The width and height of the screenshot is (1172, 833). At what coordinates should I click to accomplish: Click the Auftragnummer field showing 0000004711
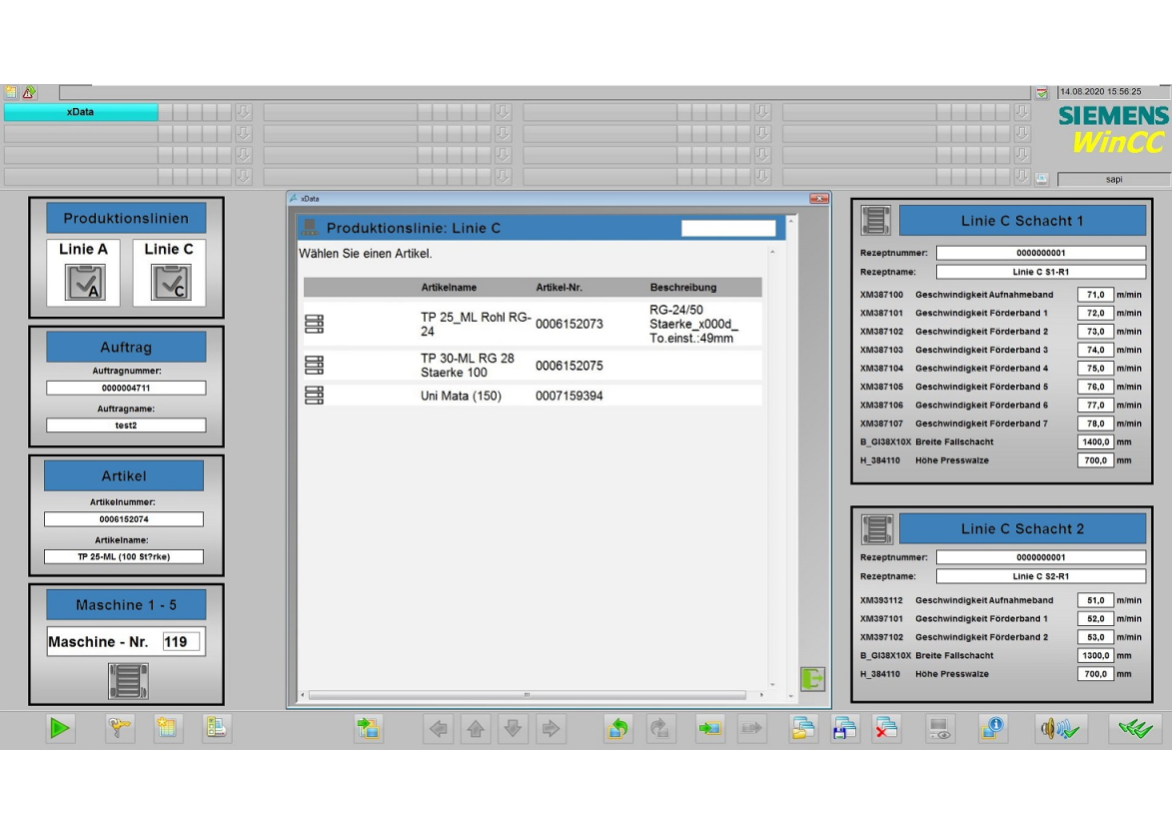click(x=126, y=388)
